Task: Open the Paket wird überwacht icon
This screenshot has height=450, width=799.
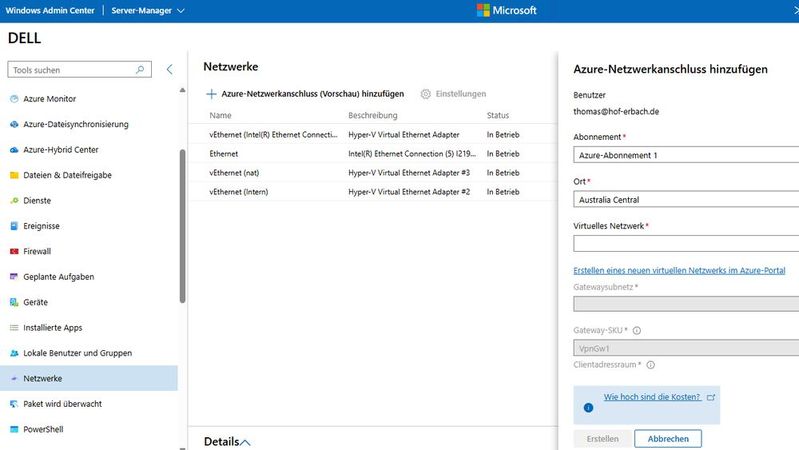Action: click(x=14, y=404)
